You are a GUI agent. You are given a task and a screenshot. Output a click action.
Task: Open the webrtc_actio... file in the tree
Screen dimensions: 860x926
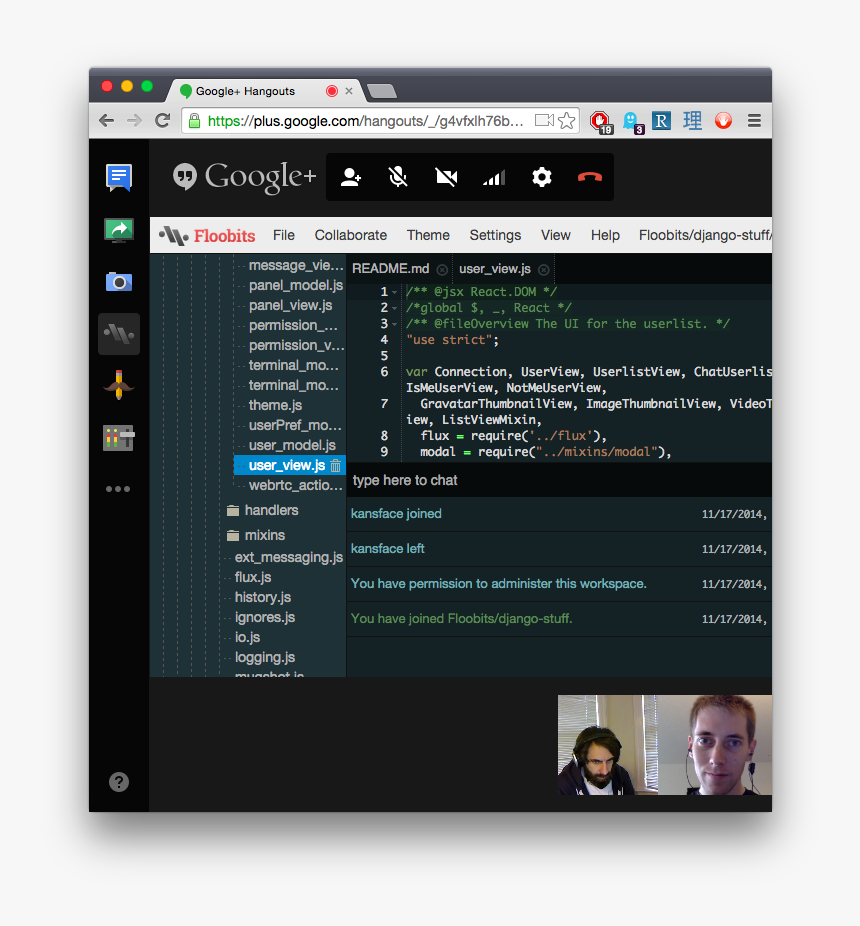tap(295, 485)
